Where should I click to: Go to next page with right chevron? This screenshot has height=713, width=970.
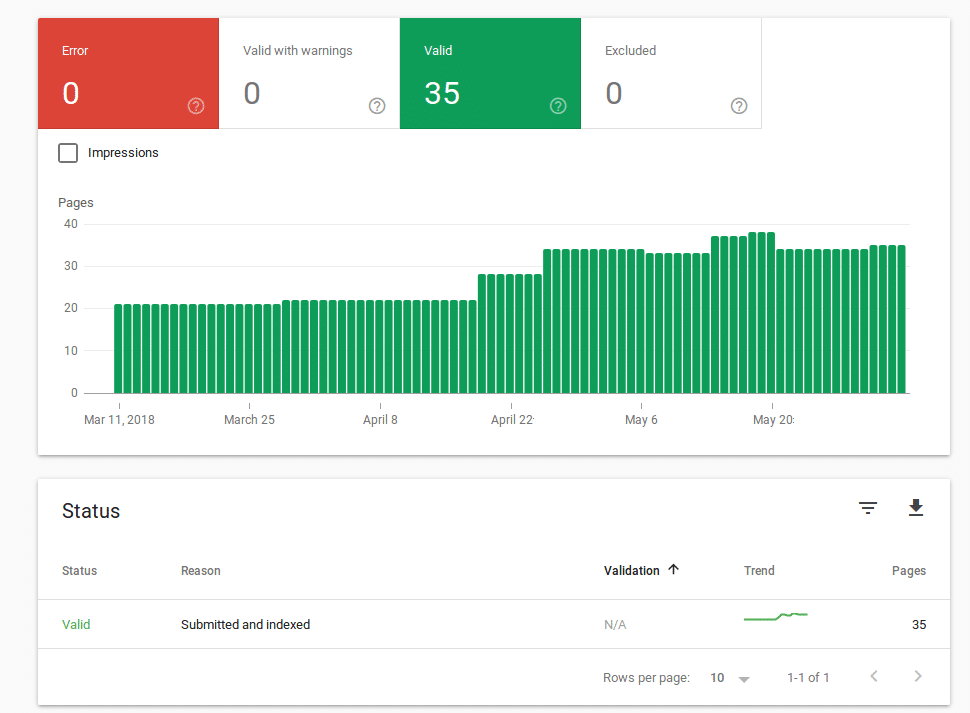coord(918,677)
